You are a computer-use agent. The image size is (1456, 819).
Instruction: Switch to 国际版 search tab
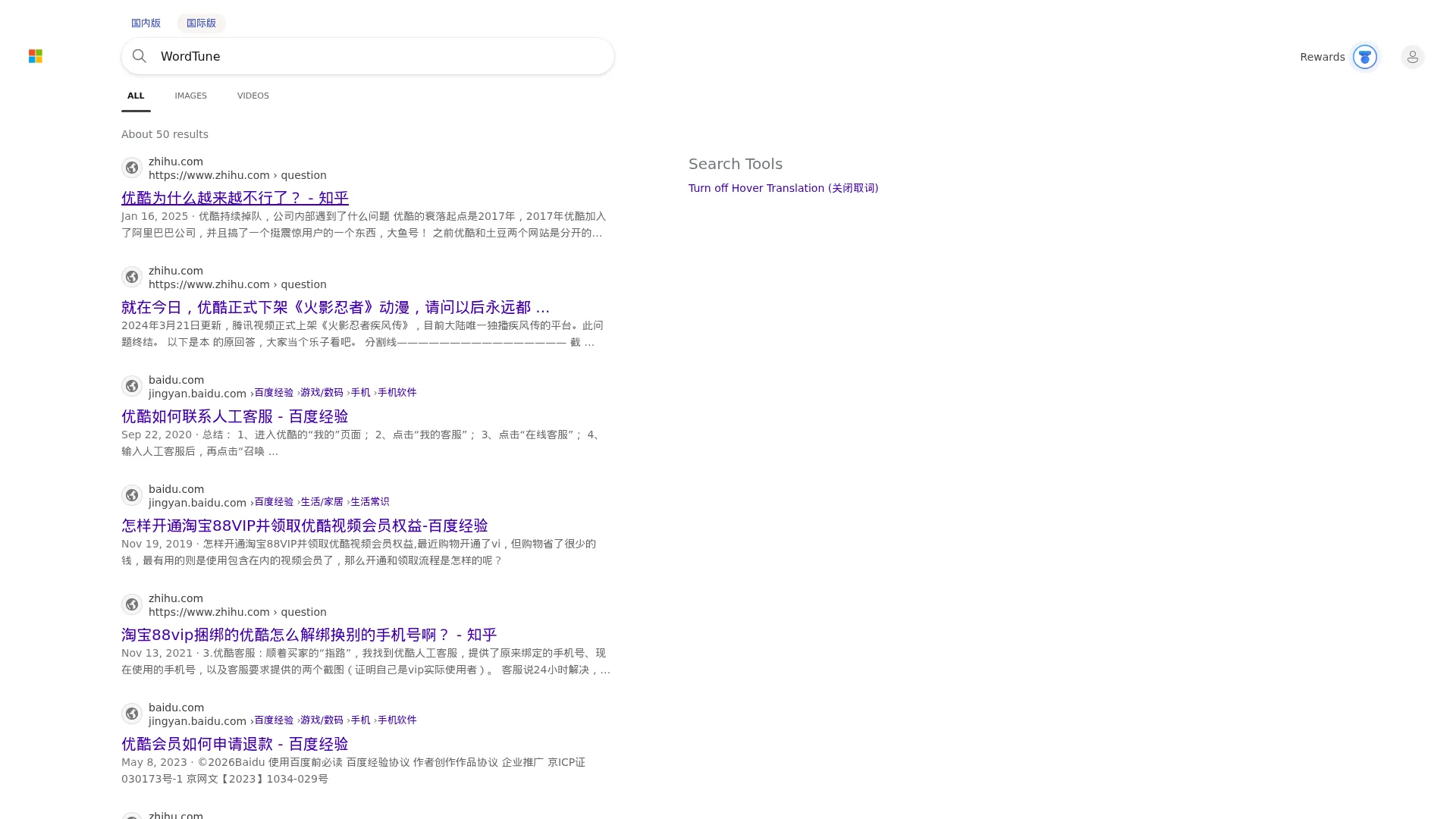pyautogui.click(x=201, y=23)
